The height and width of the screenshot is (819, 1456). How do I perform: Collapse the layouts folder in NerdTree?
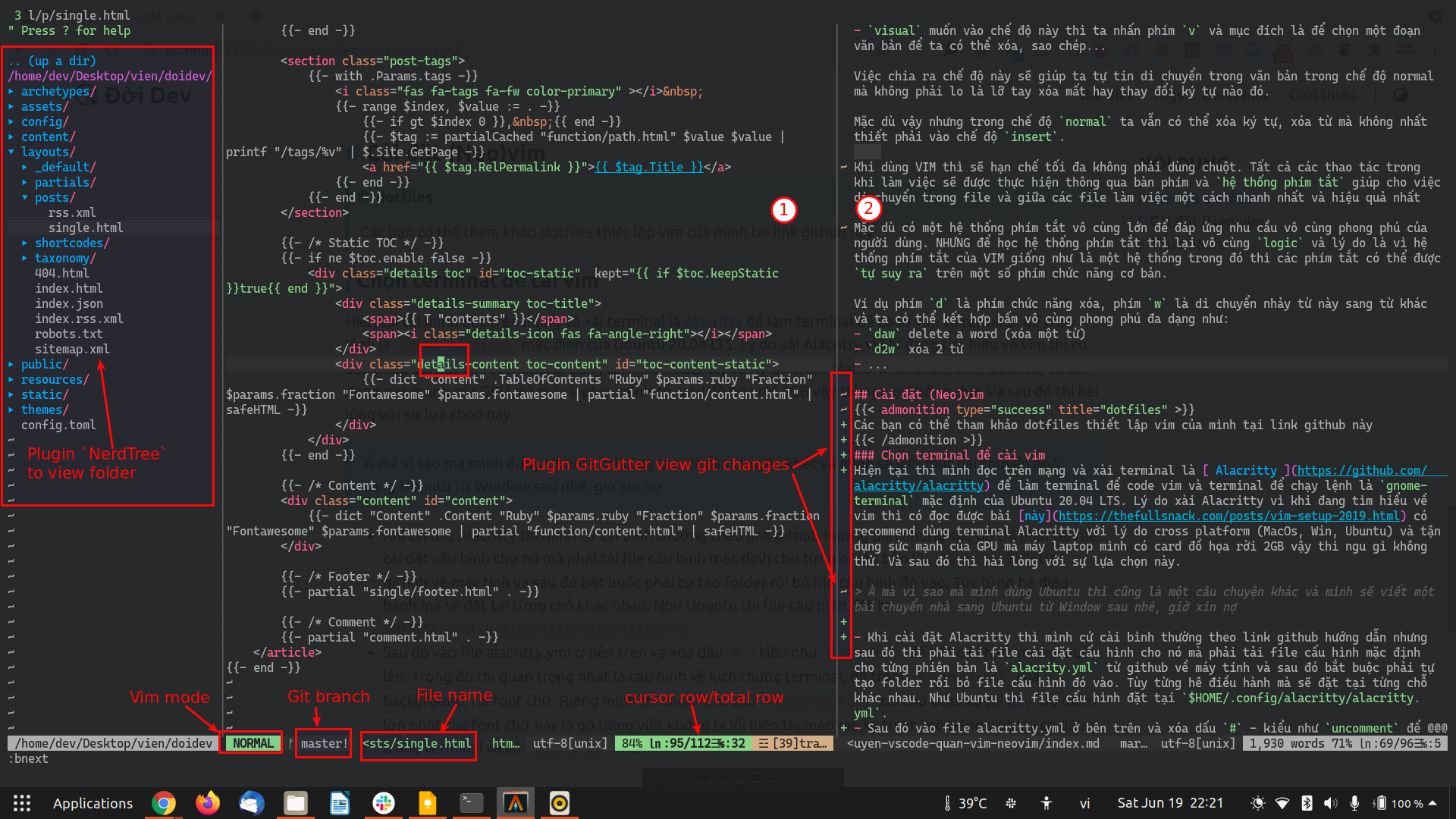47,152
